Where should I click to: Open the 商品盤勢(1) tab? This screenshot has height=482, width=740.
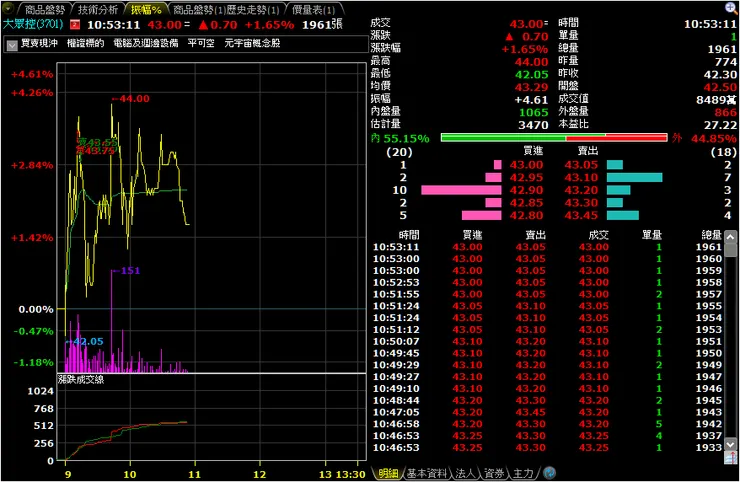(x=198, y=9)
